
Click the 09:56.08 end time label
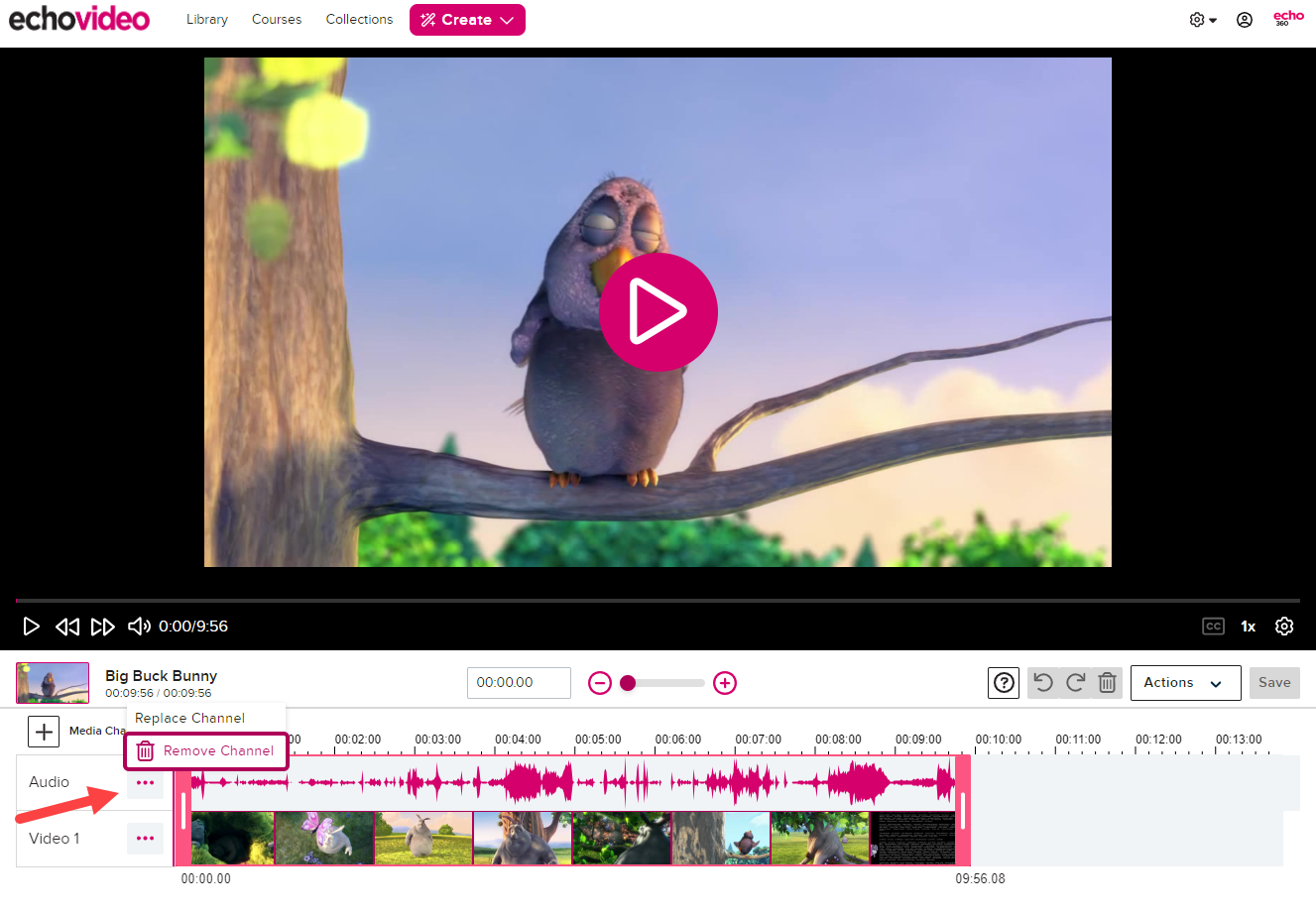tap(980, 879)
